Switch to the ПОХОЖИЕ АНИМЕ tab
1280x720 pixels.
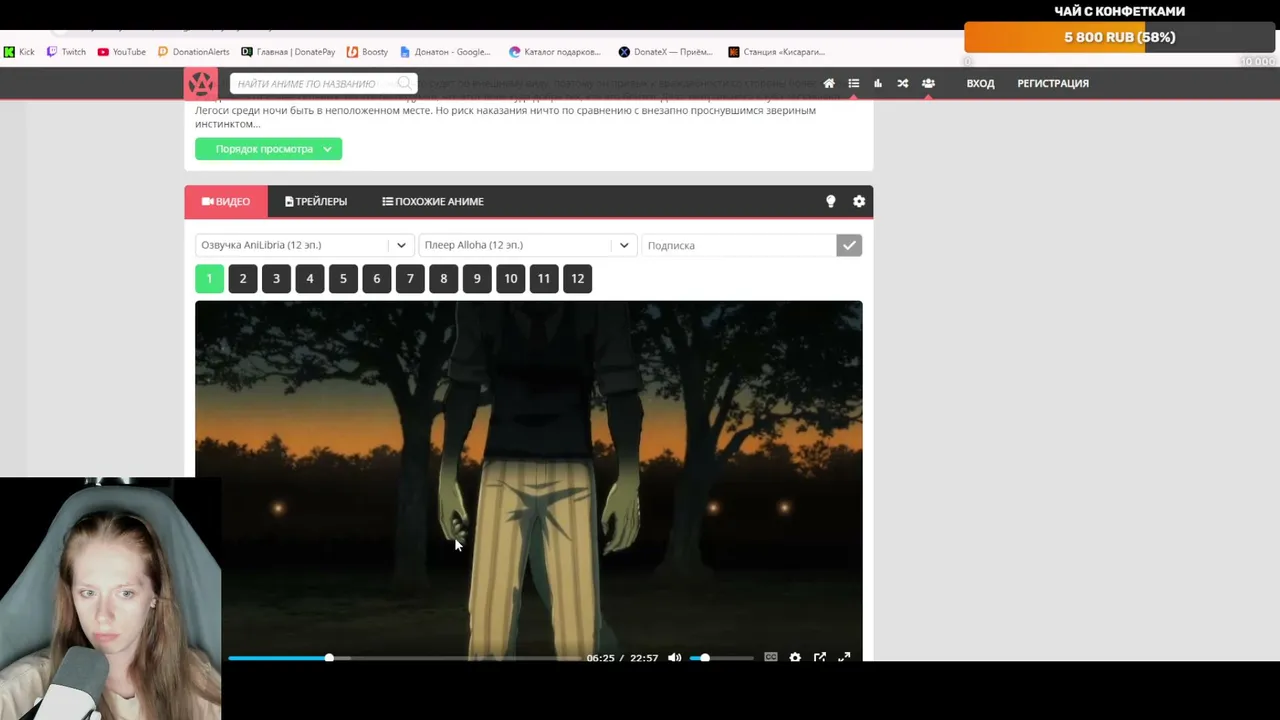point(433,201)
